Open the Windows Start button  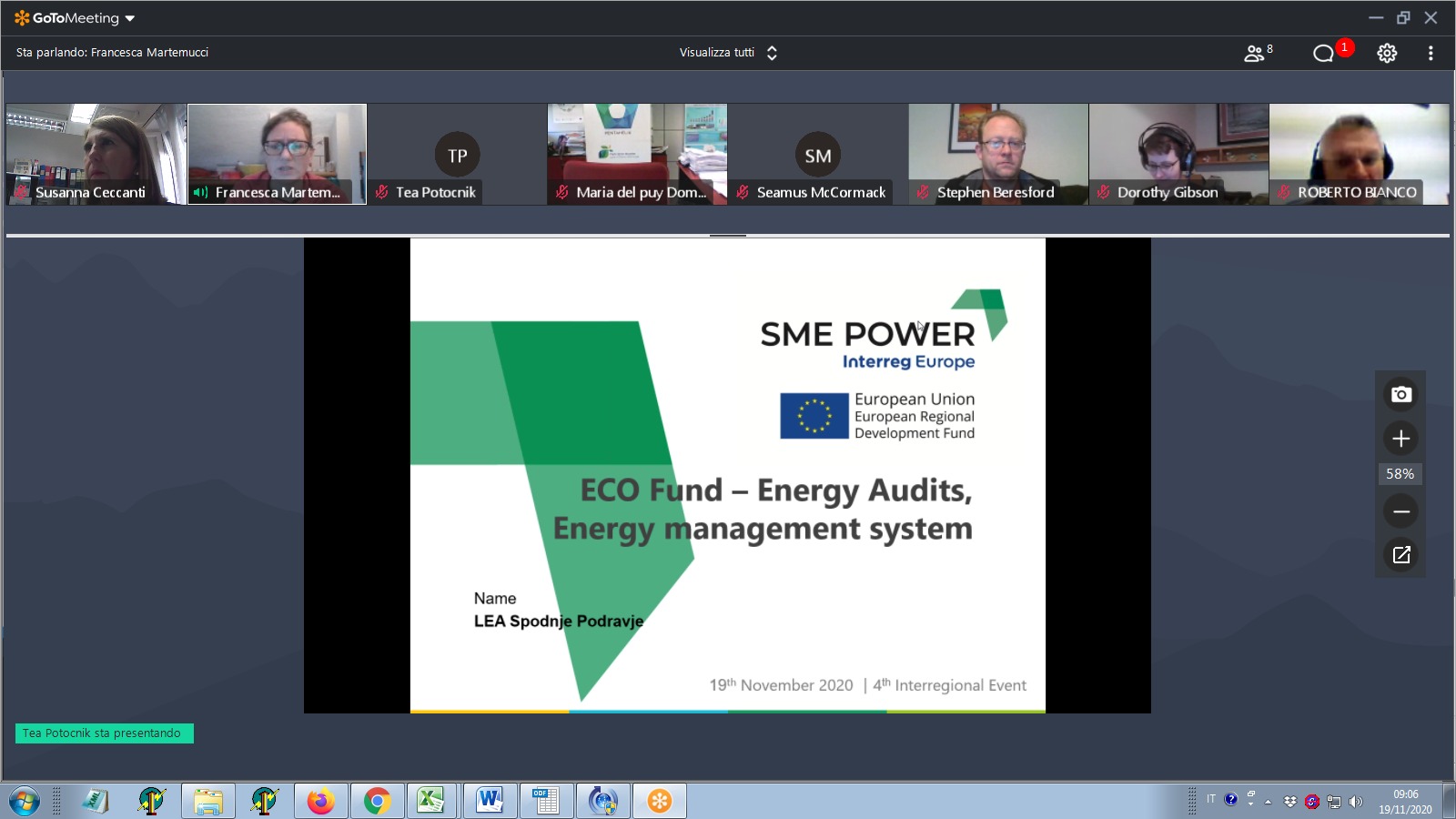pos(25,802)
